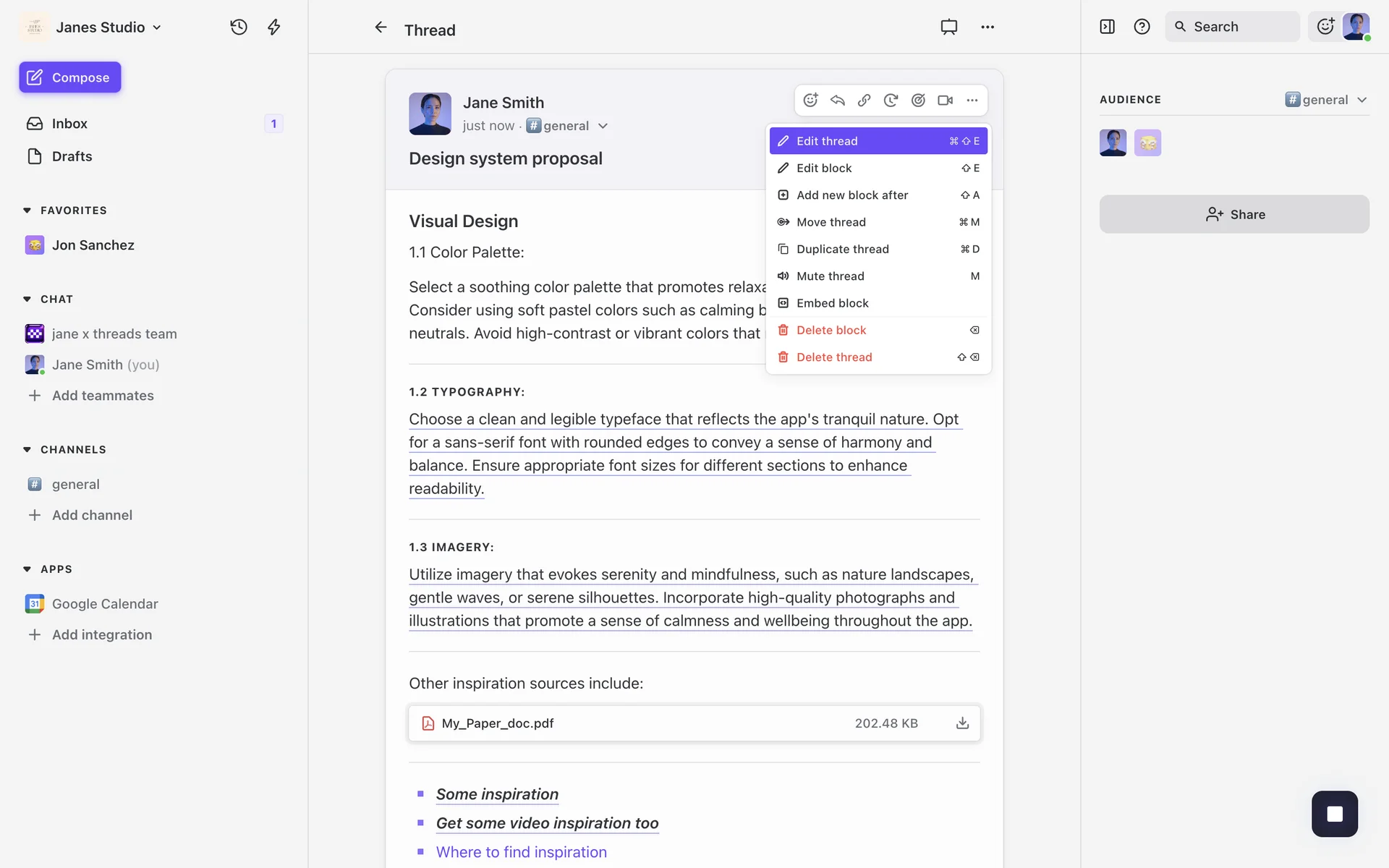
Task: Toggle the right side panel icon
Action: tap(1107, 27)
